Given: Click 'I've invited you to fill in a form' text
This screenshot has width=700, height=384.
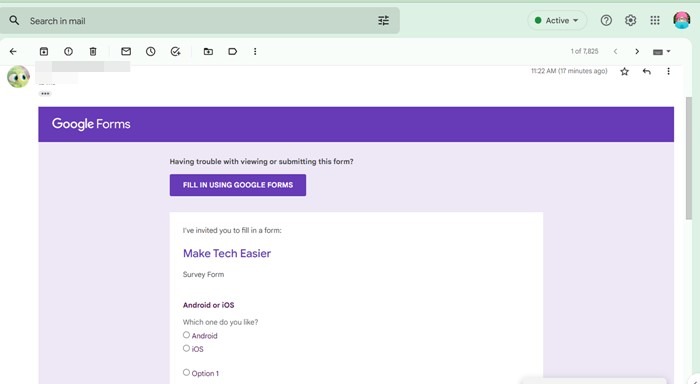Looking at the screenshot, I should coord(232,231).
